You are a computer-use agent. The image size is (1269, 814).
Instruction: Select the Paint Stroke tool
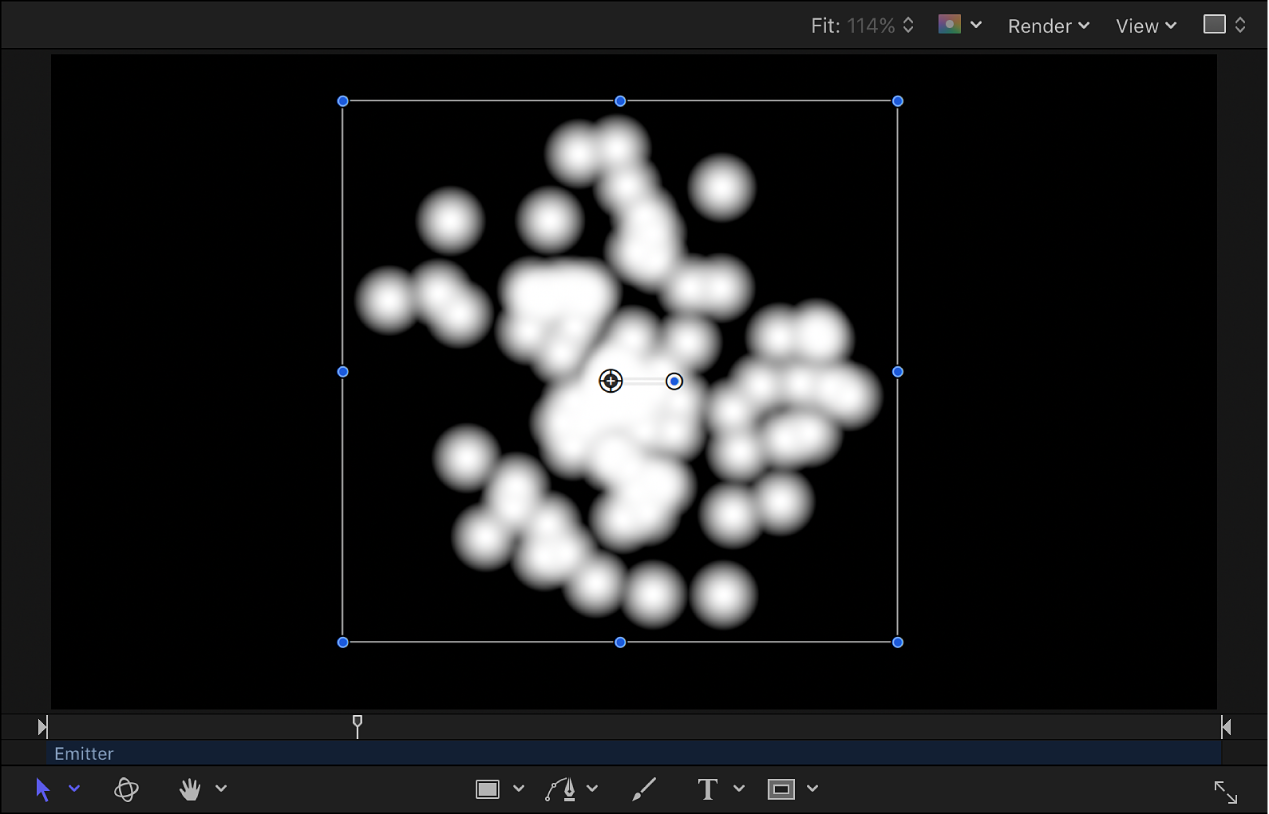coord(644,788)
